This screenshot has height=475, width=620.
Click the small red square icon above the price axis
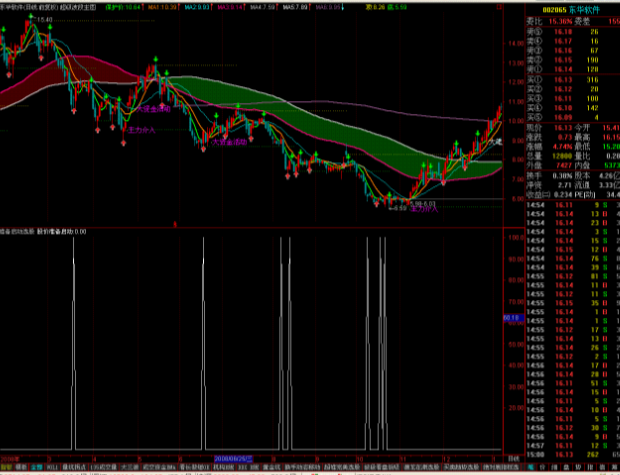pos(499,7)
